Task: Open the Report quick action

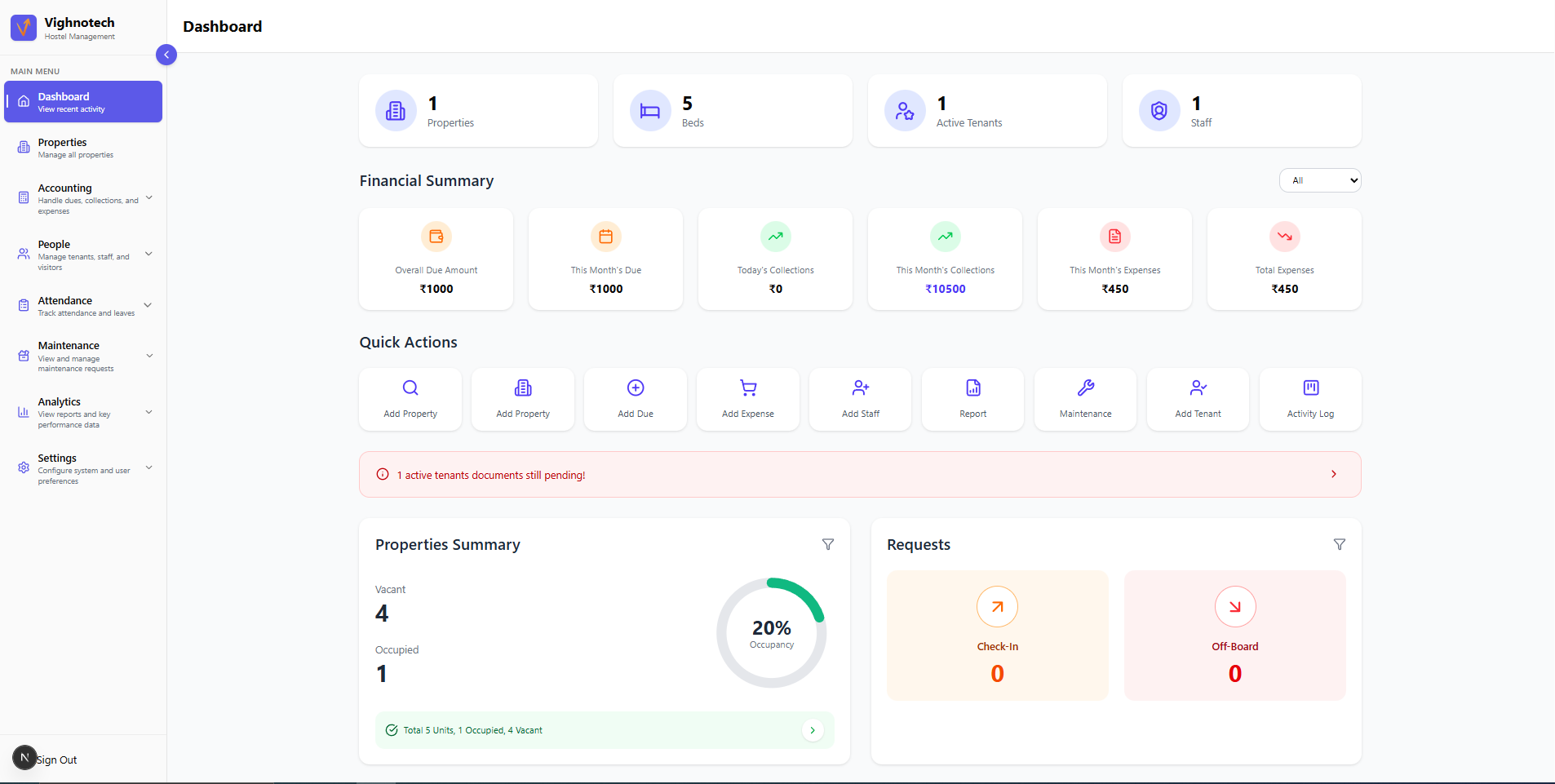Action: [x=972, y=388]
